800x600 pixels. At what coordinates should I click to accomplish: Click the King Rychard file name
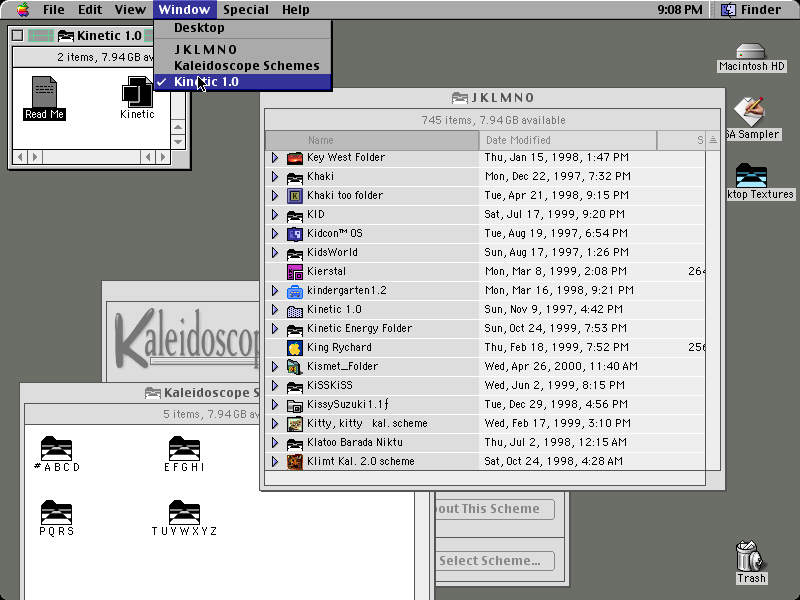[339, 347]
